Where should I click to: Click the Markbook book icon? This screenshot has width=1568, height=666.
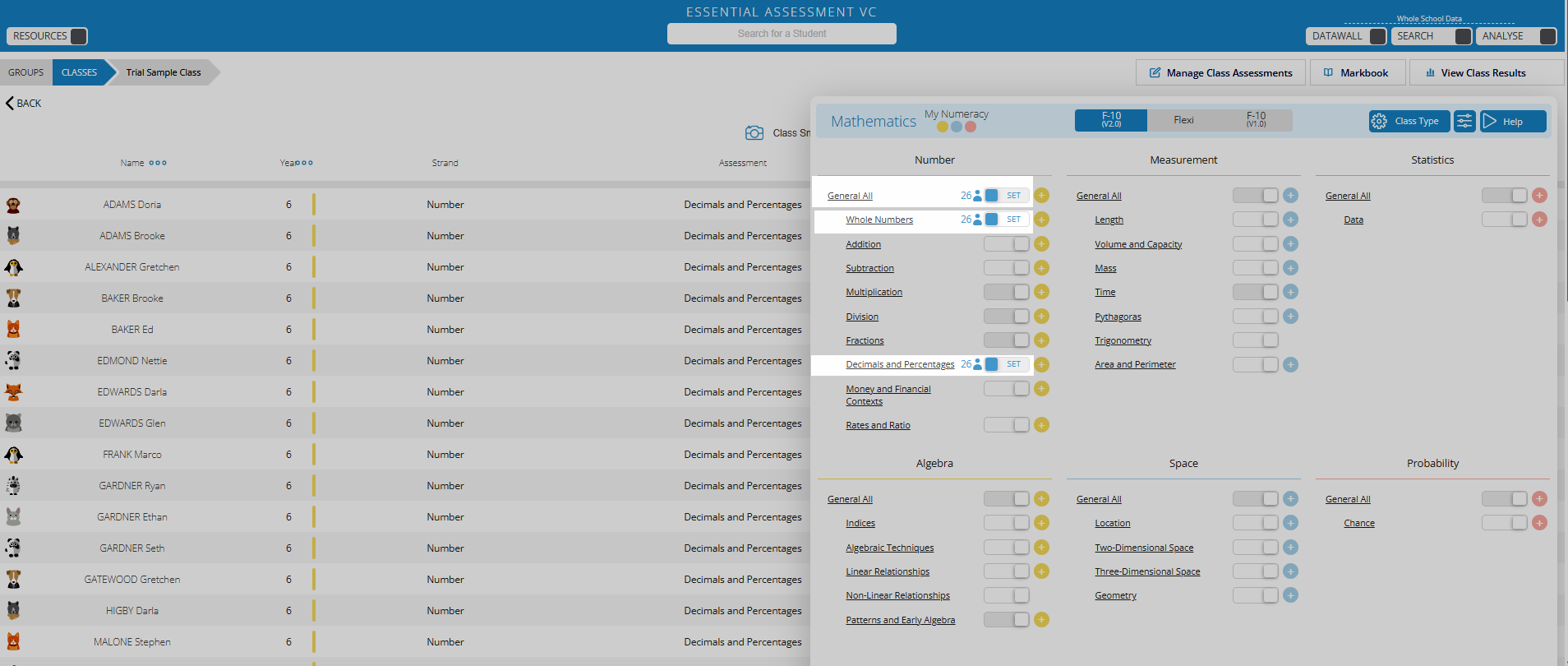pos(1328,72)
